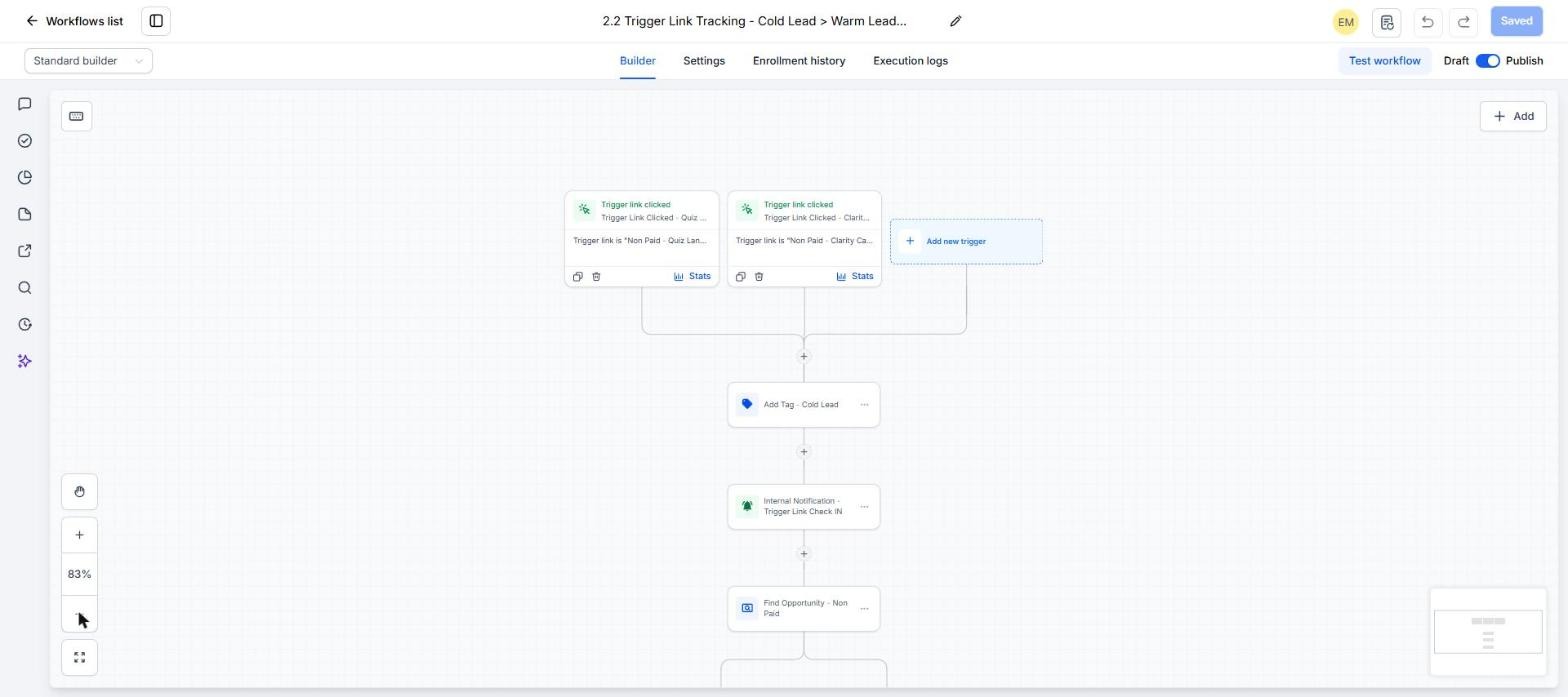The image size is (1568, 697).
Task: Duplicate the Clarity trigger
Action: point(740,277)
